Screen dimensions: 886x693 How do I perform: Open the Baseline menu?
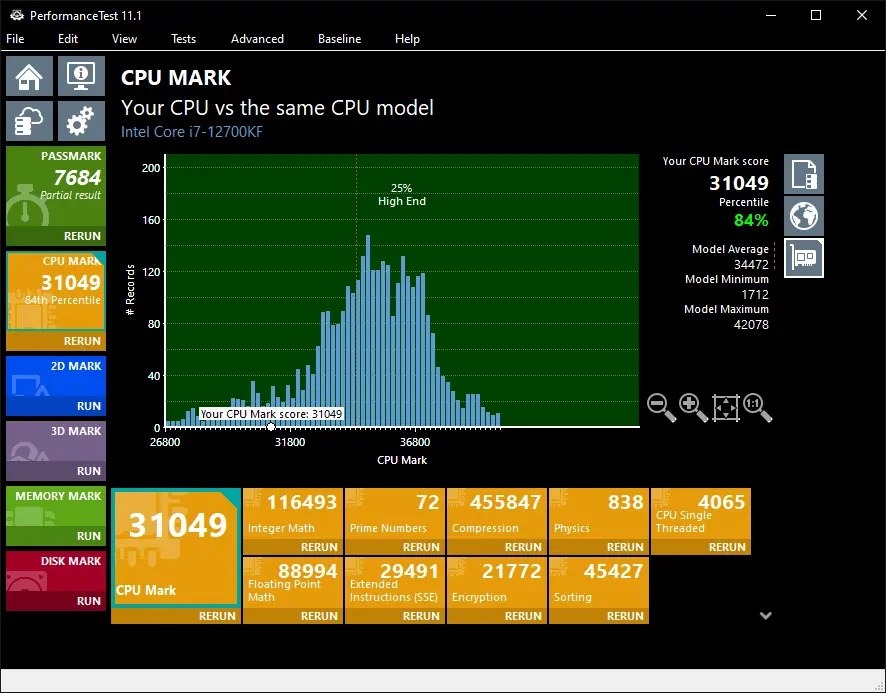[x=340, y=39]
